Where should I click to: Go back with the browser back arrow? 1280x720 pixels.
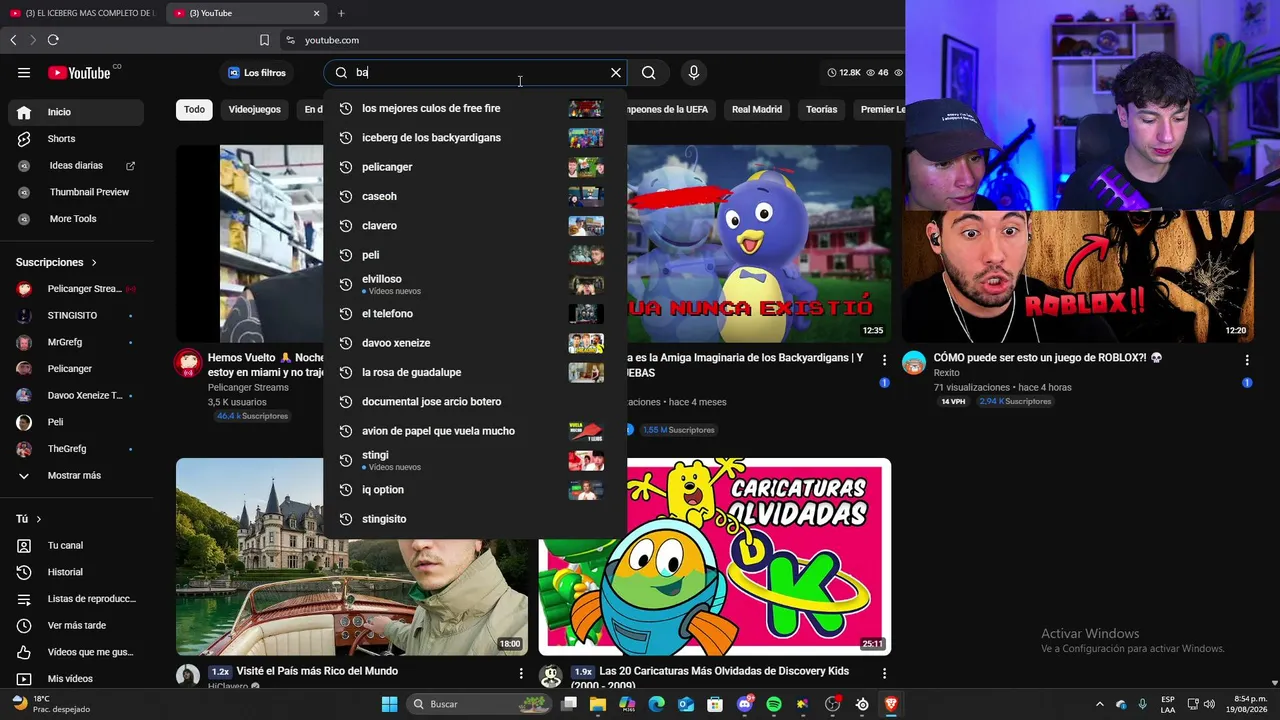[13, 40]
